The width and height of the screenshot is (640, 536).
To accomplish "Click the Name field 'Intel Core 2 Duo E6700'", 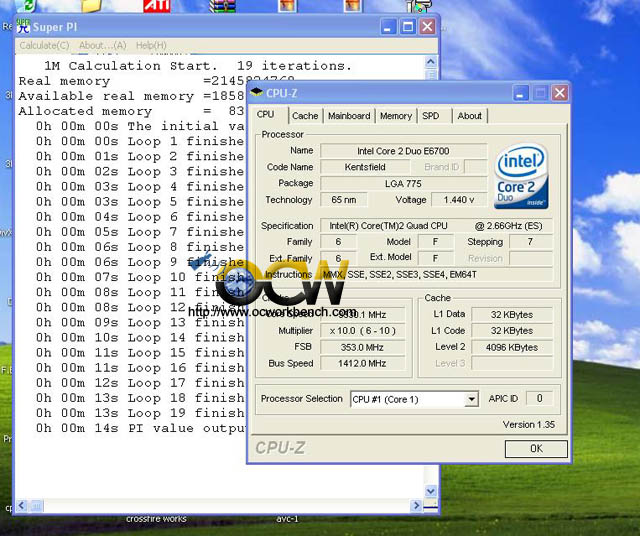I will (x=403, y=151).
